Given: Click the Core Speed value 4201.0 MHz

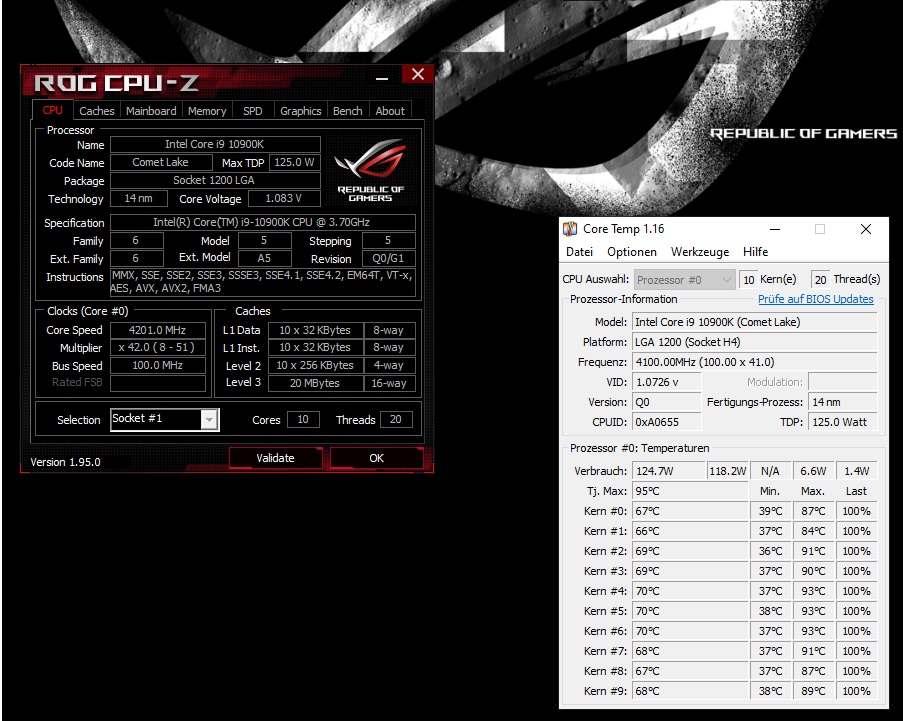Looking at the screenshot, I should (x=158, y=330).
